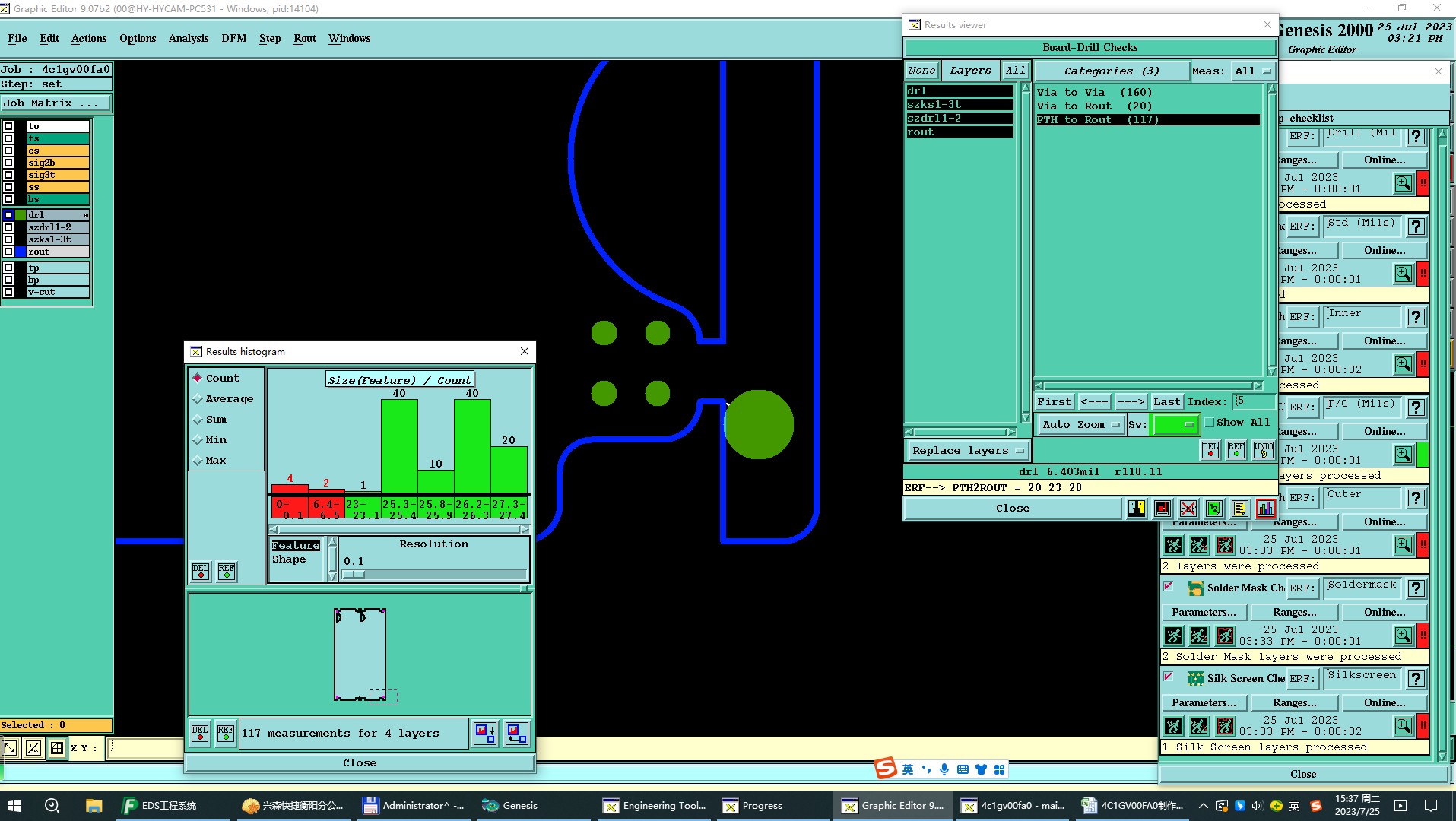
Task: Open results magnifier for Silk Screen check
Action: point(1404,726)
